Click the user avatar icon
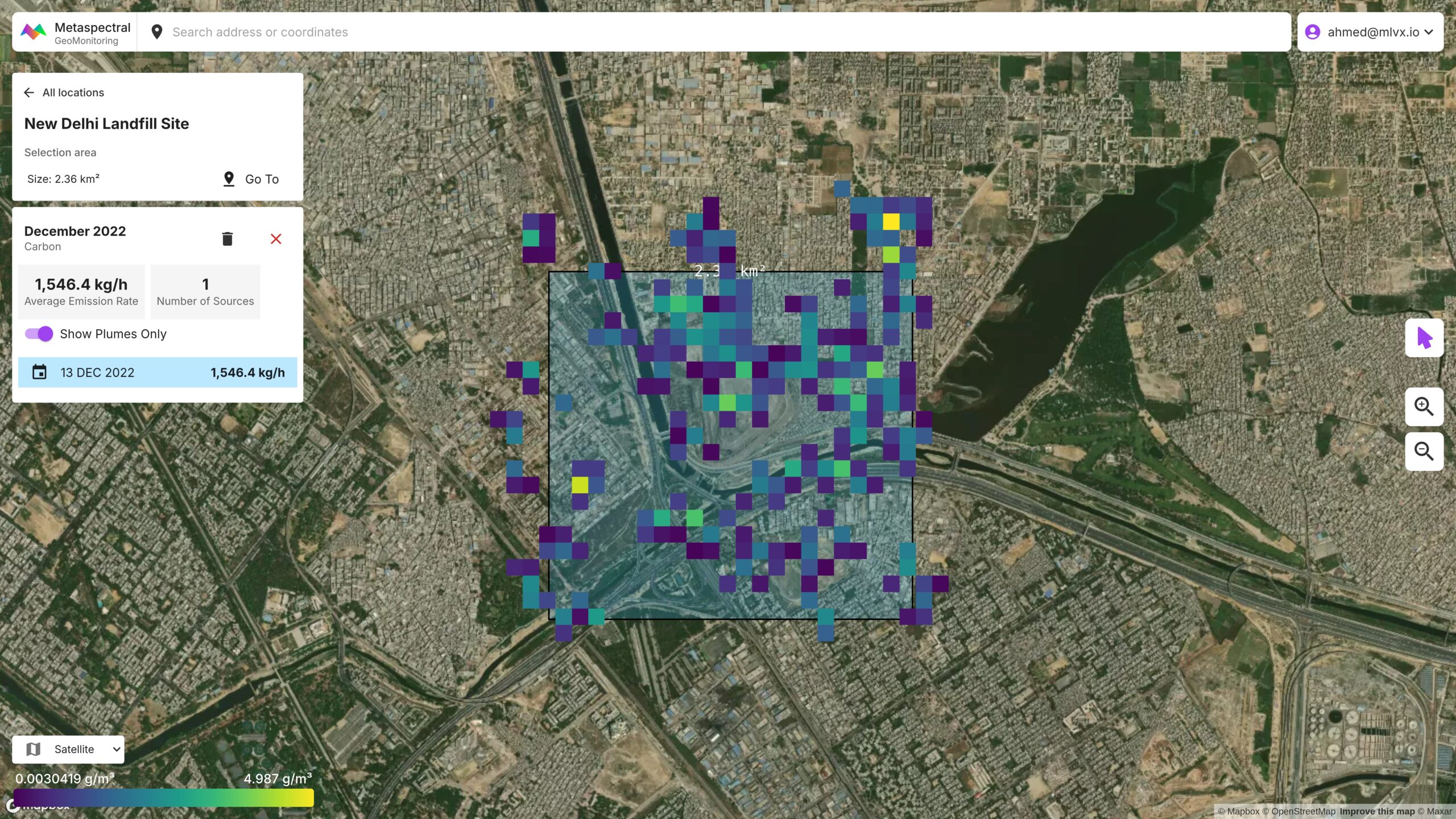This screenshot has height=819, width=1456. 1313,32
